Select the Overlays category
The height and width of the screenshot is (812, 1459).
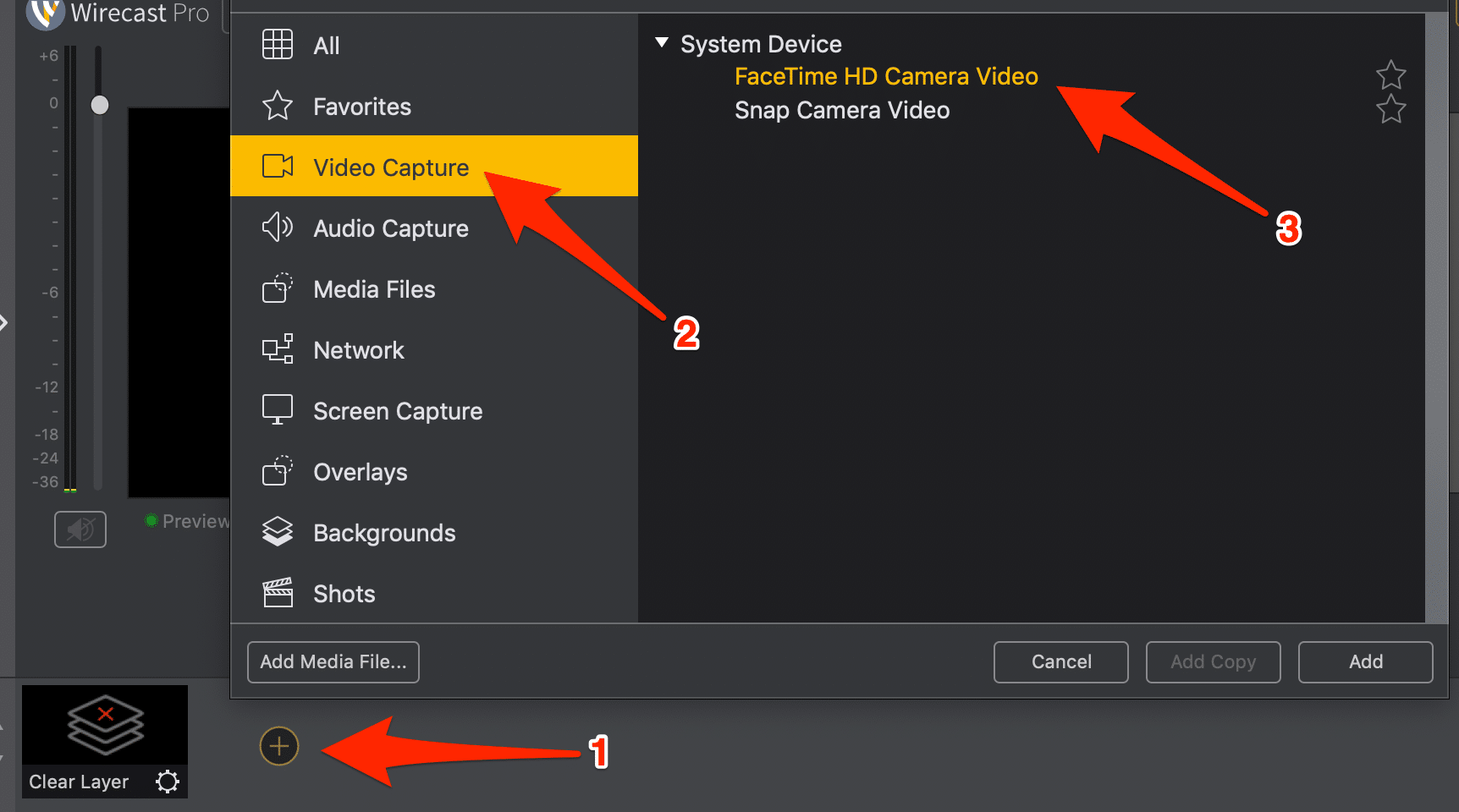click(x=434, y=471)
